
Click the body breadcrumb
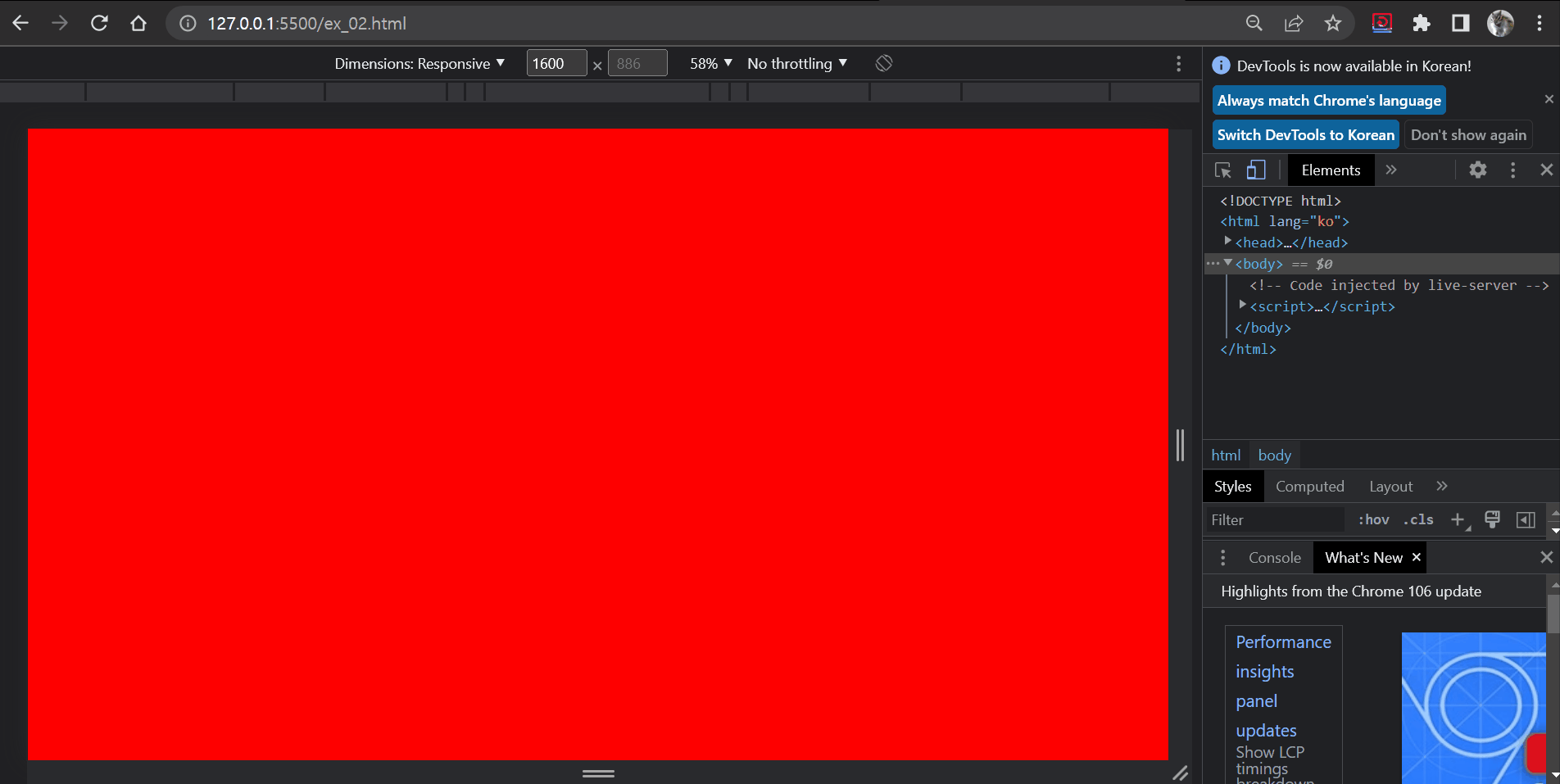click(1274, 455)
